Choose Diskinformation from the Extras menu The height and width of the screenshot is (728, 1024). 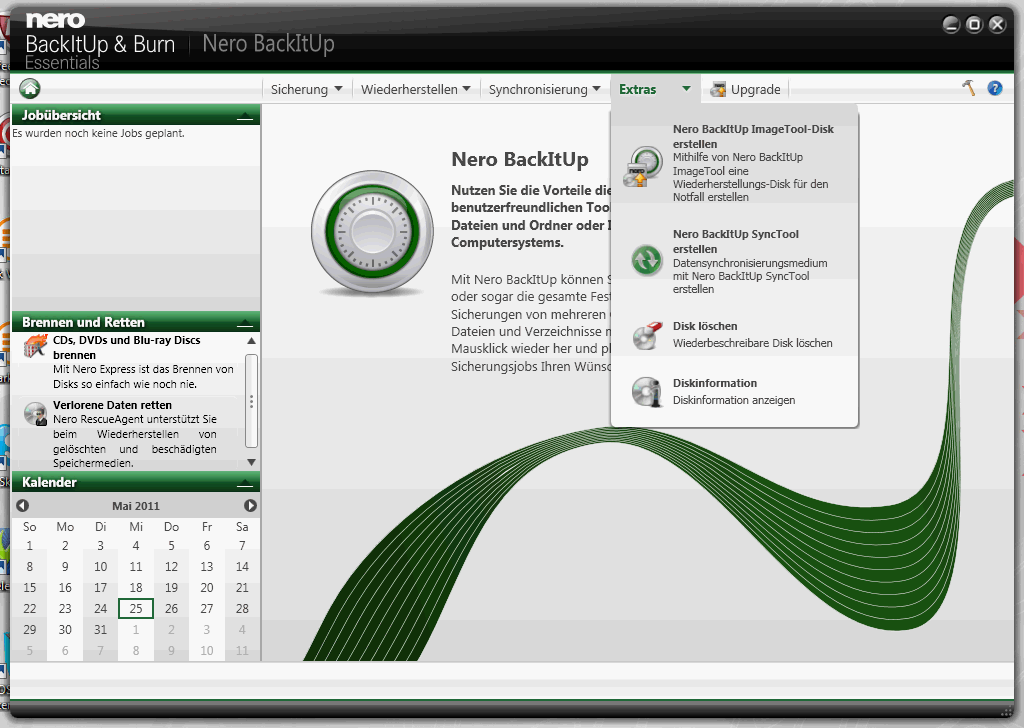coord(735,391)
